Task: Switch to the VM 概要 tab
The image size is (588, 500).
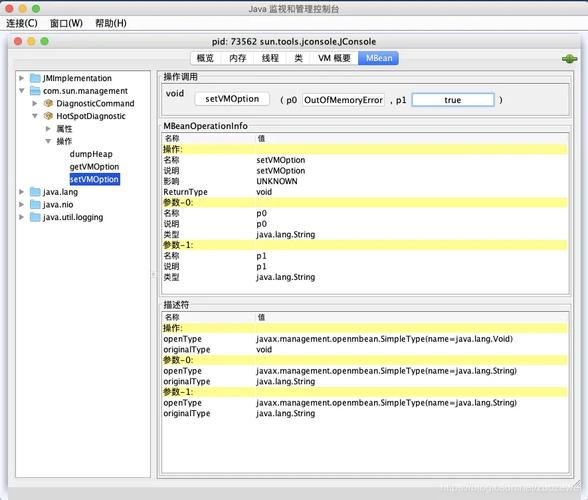Action: tap(334, 58)
